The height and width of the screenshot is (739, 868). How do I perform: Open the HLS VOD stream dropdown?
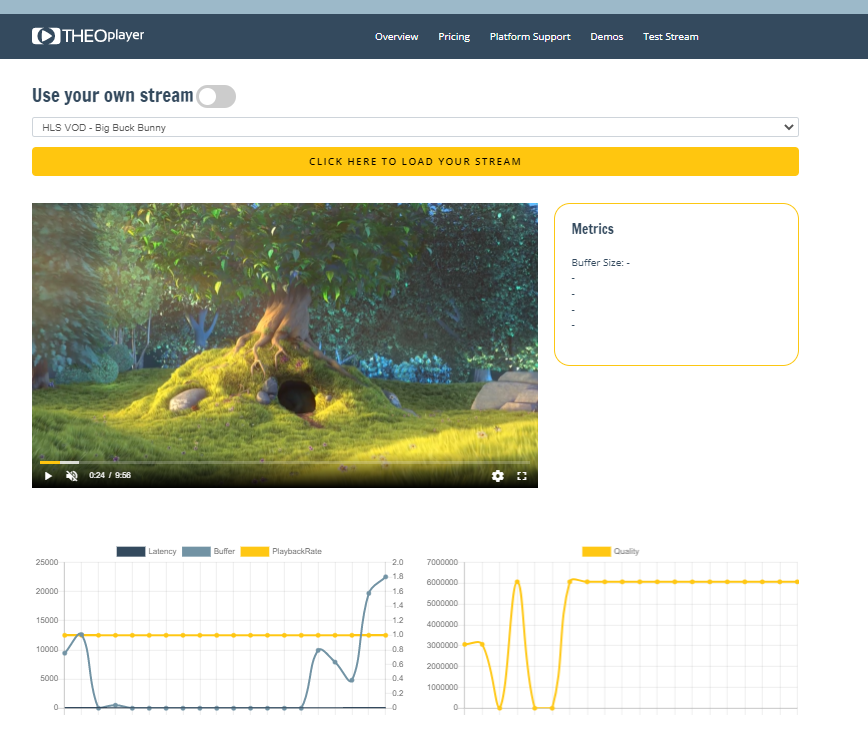(x=415, y=128)
